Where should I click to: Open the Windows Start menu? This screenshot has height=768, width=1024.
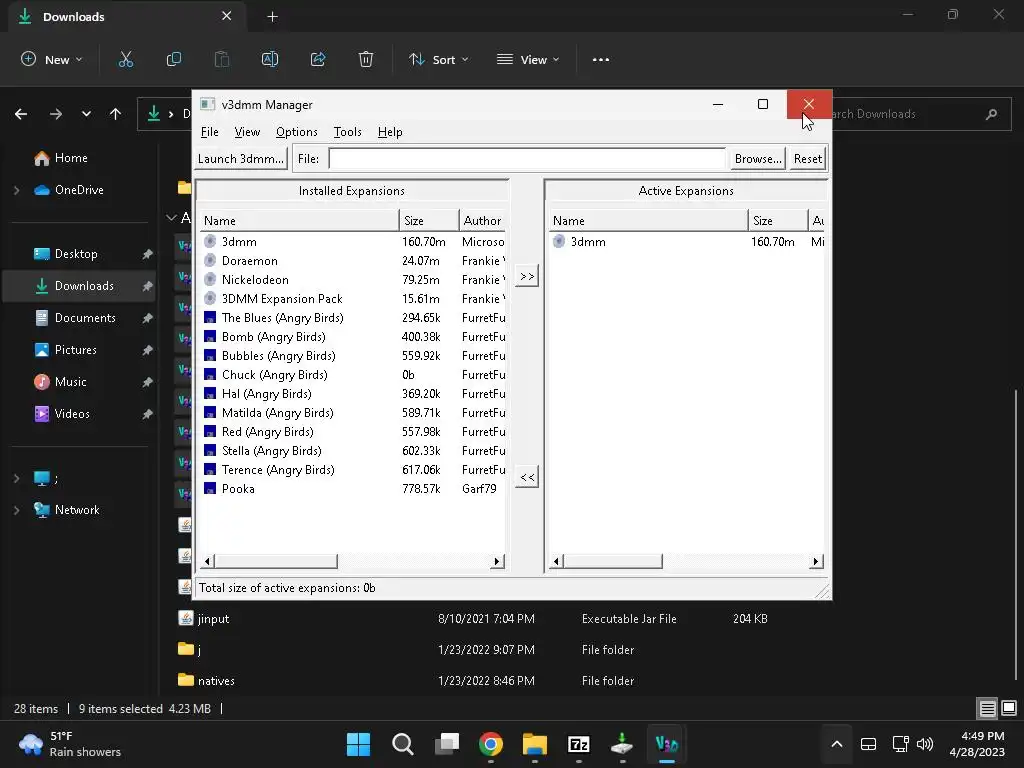[x=358, y=744]
